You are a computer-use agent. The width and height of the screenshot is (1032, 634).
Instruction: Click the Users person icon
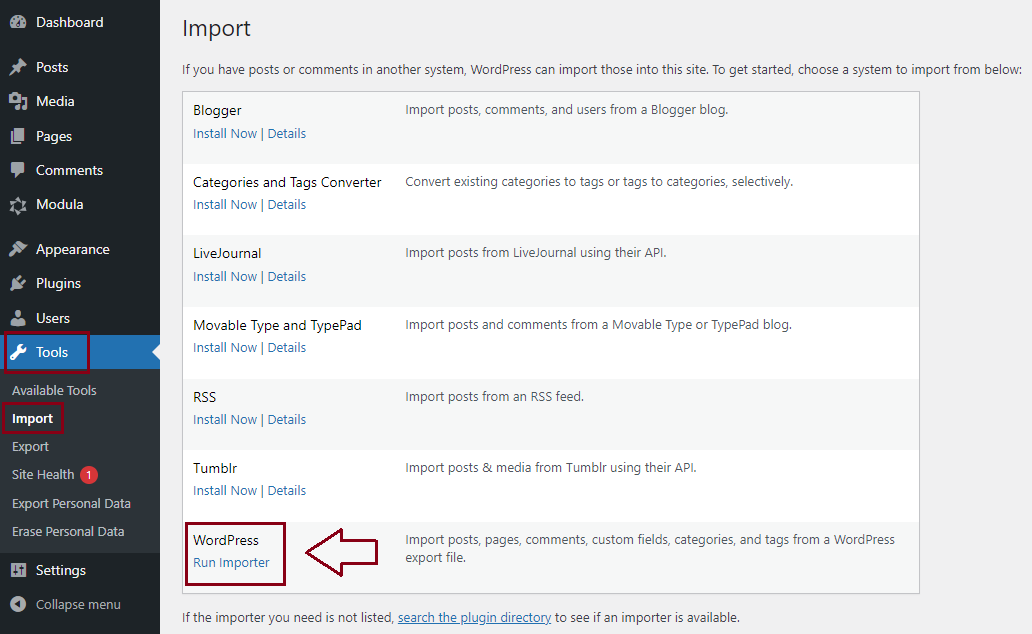point(18,318)
